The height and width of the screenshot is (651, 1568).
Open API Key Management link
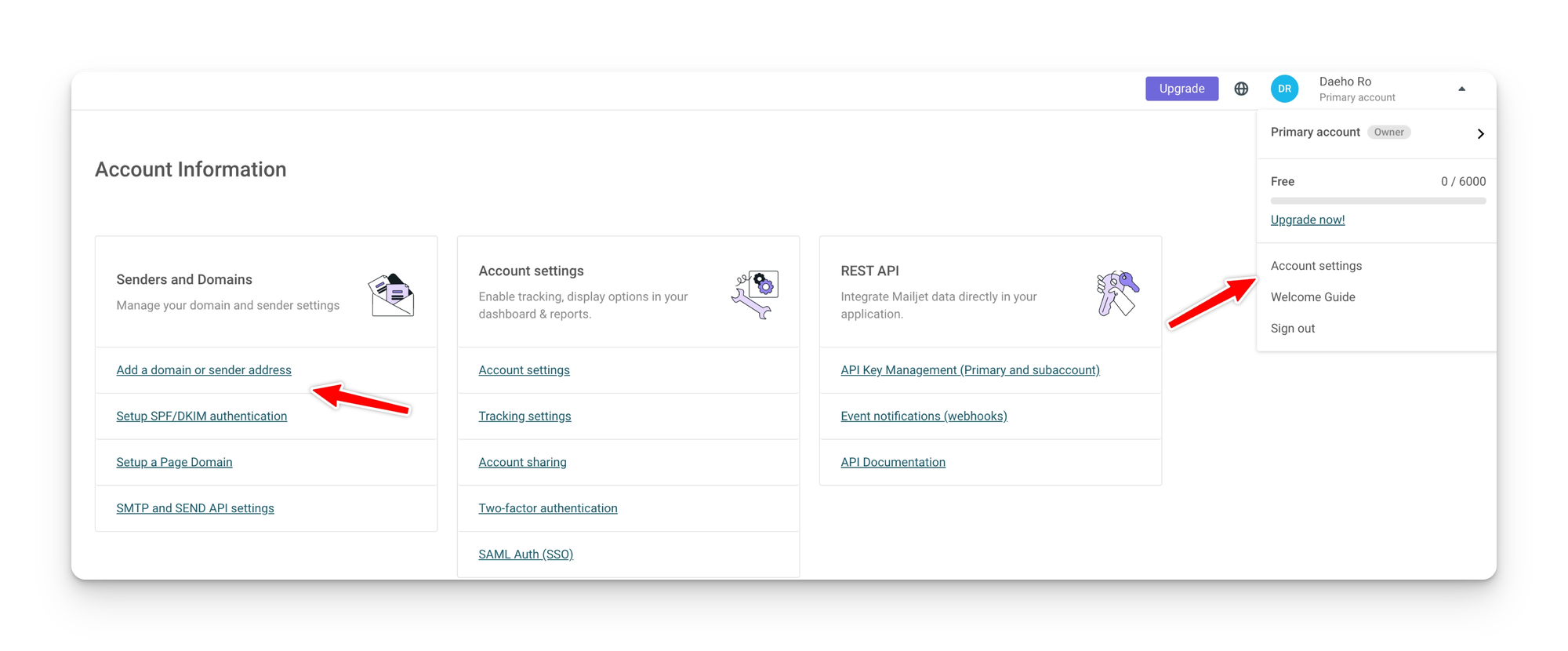970,370
